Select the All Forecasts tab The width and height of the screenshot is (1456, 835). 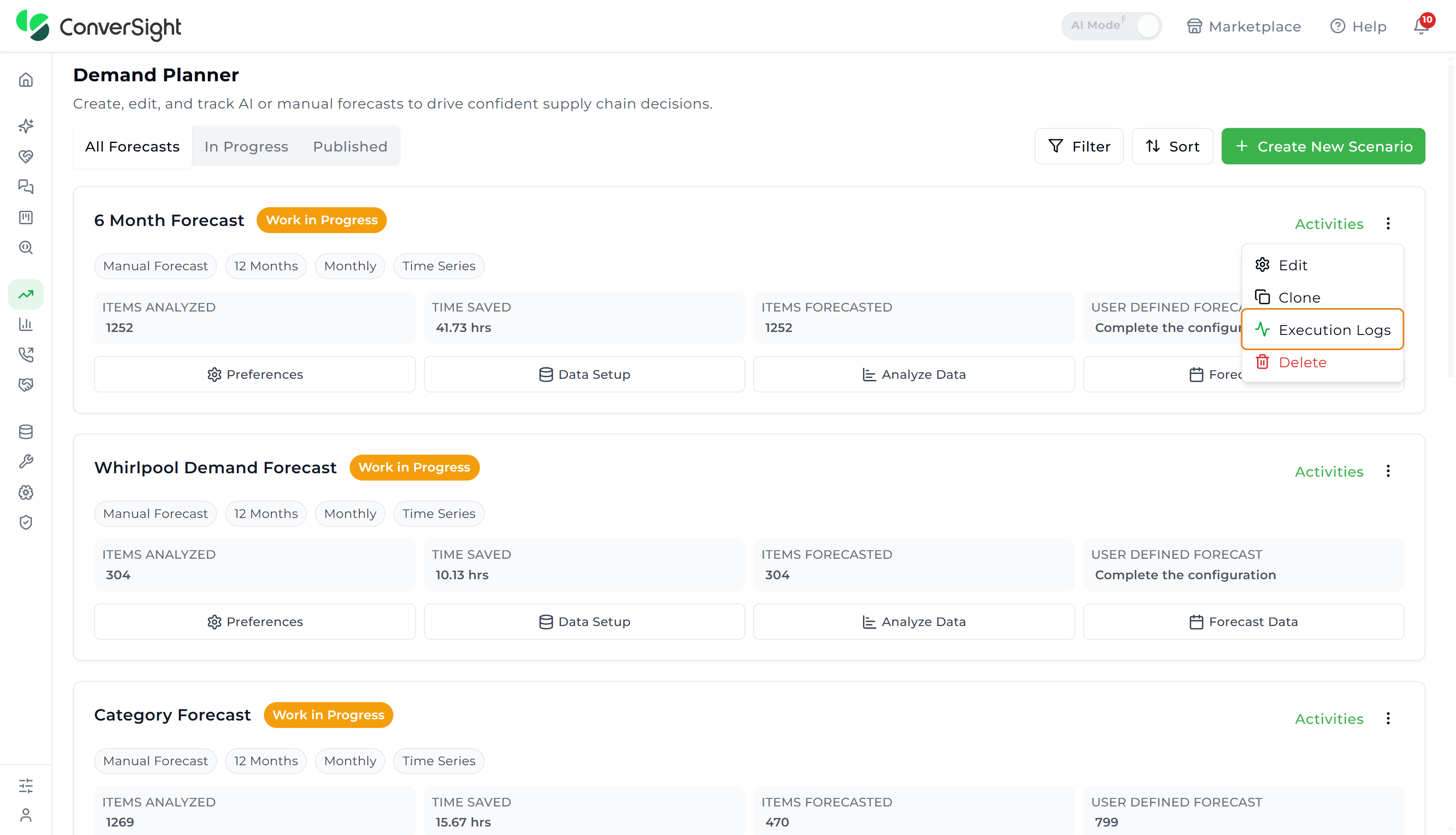pos(132,147)
